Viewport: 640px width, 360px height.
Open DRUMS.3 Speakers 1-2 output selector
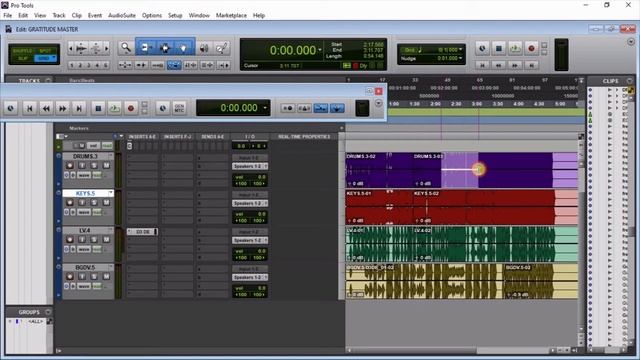click(x=250, y=166)
